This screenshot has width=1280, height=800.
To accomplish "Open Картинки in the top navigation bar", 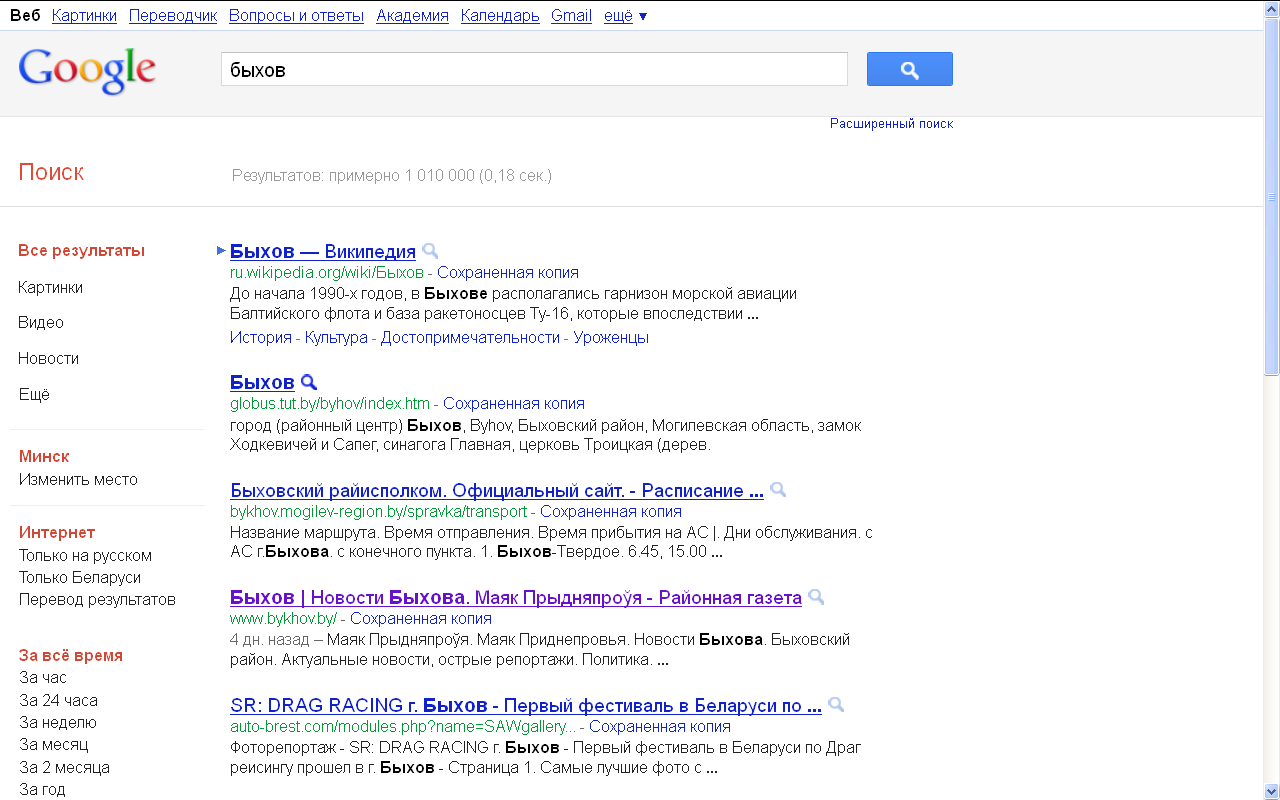I will pyautogui.click(x=84, y=15).
